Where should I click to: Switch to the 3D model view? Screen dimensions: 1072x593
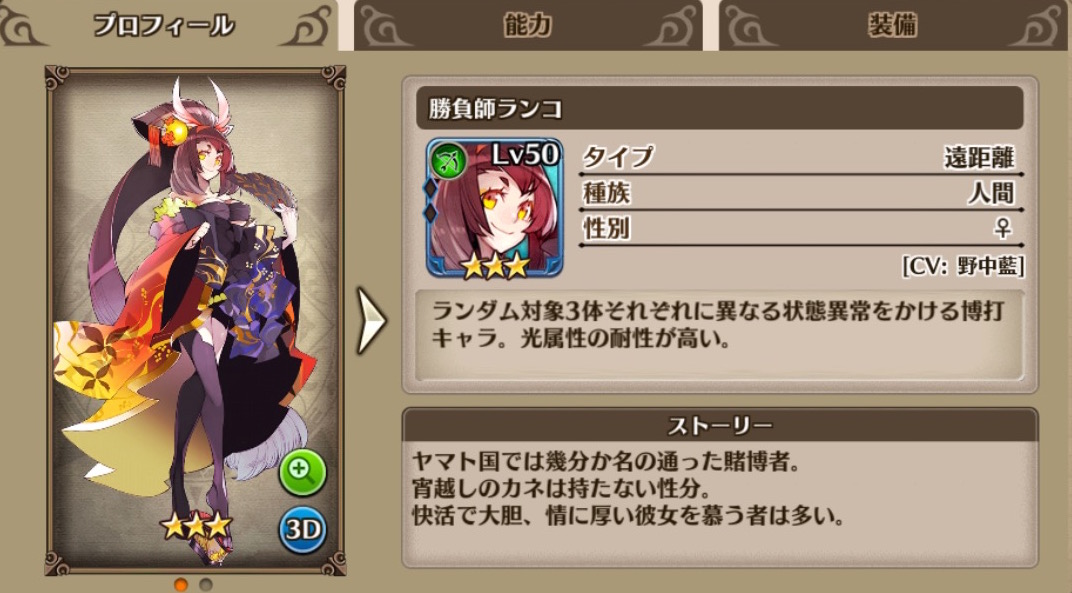coord(302,529)
